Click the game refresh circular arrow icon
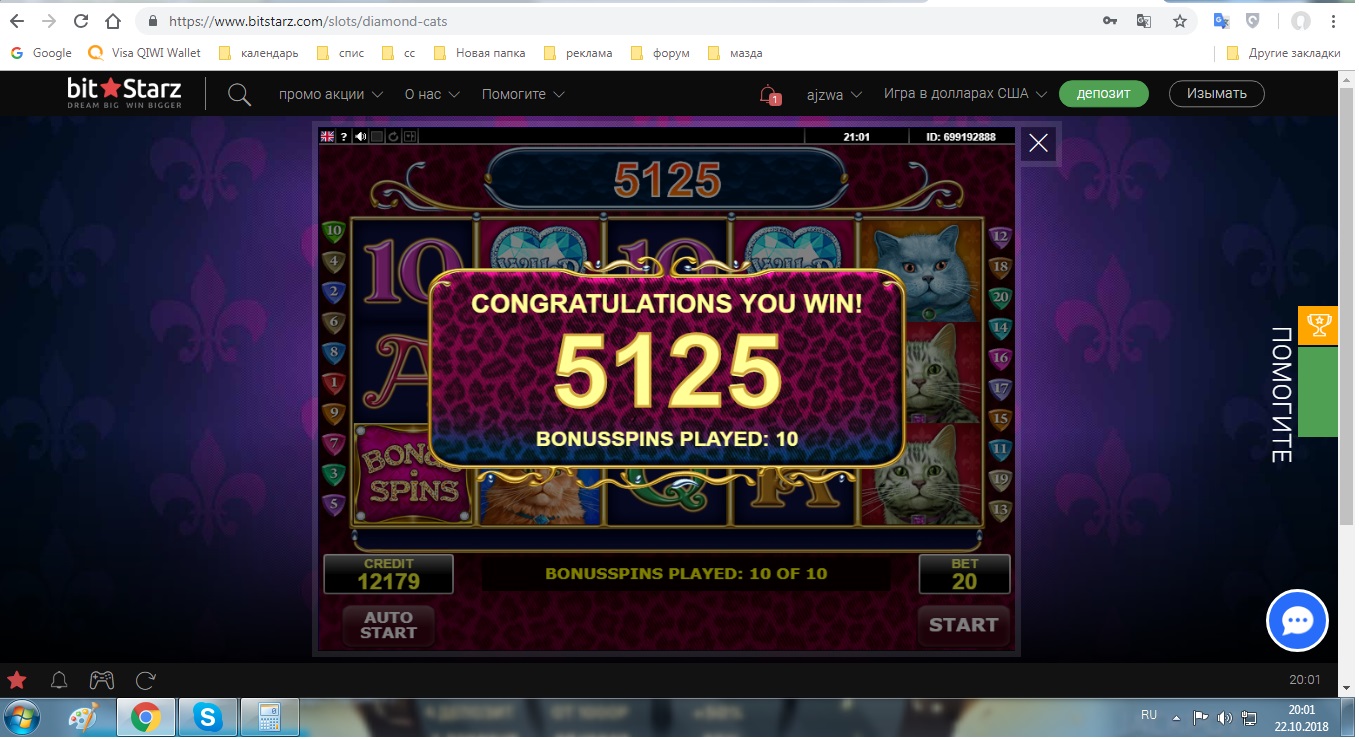Image resolution: width=1359 pixels, height=739 pixels. tap(394, 137)
